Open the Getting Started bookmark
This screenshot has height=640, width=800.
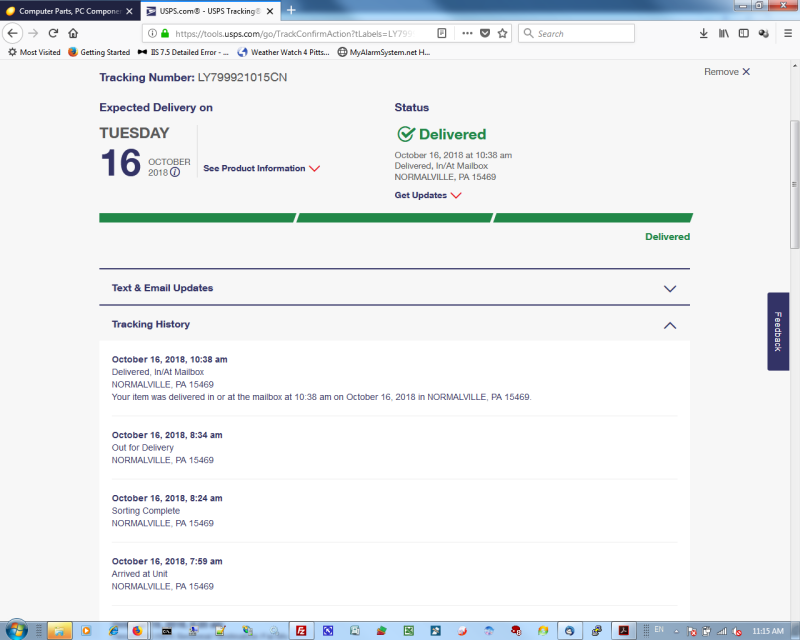coord(98,52)
